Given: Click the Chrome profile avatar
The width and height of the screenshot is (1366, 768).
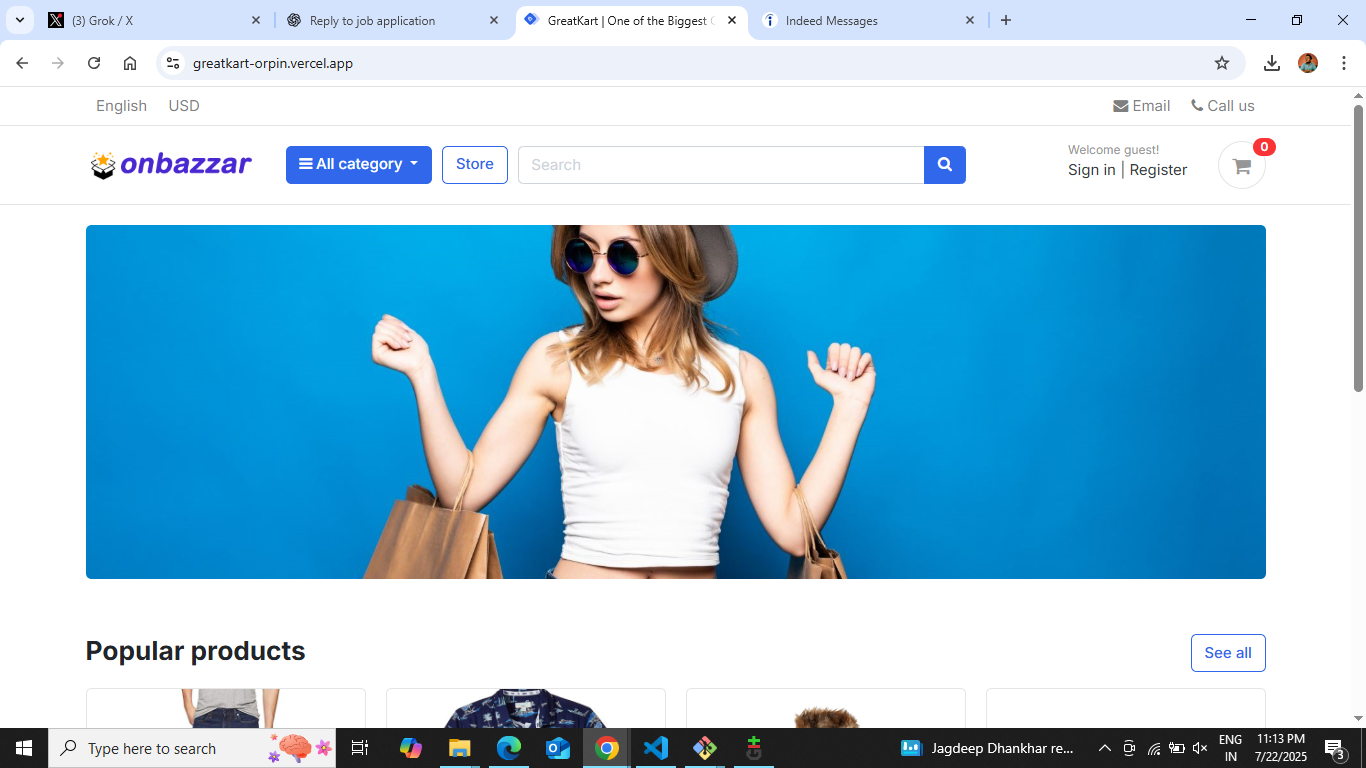Looking at the screenshot, I should [1308, 63].
